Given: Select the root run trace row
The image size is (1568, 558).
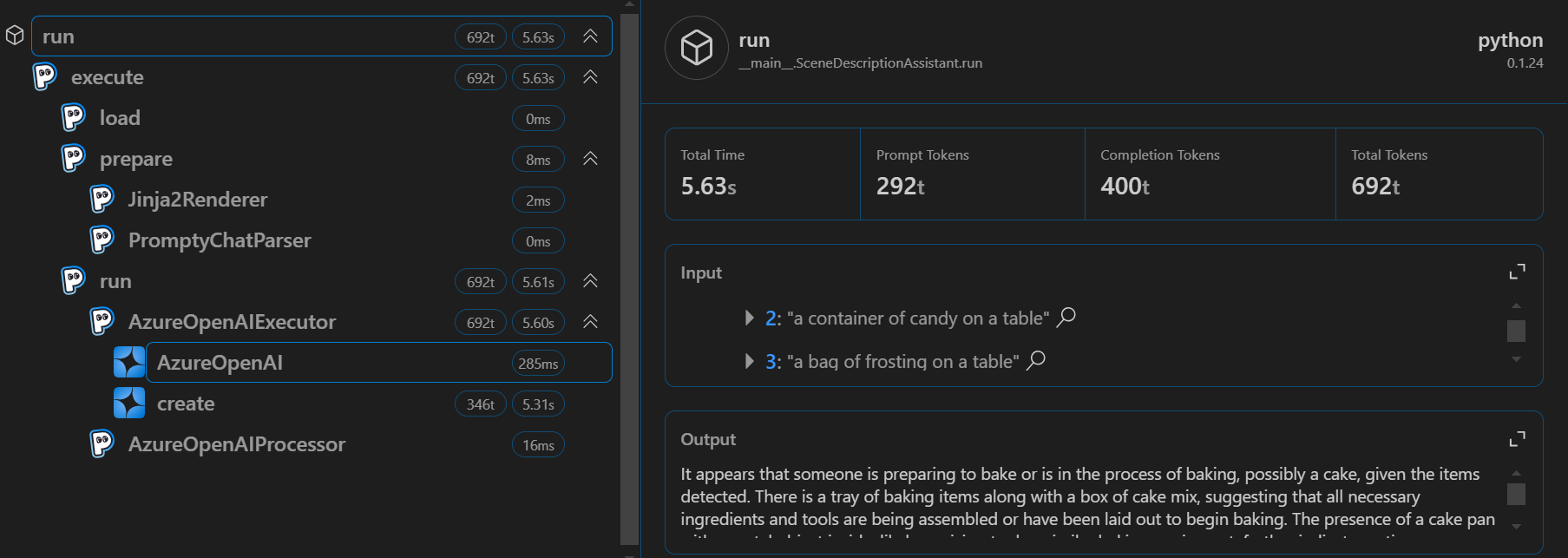Looking at the screenshot, I should point(322,36).
